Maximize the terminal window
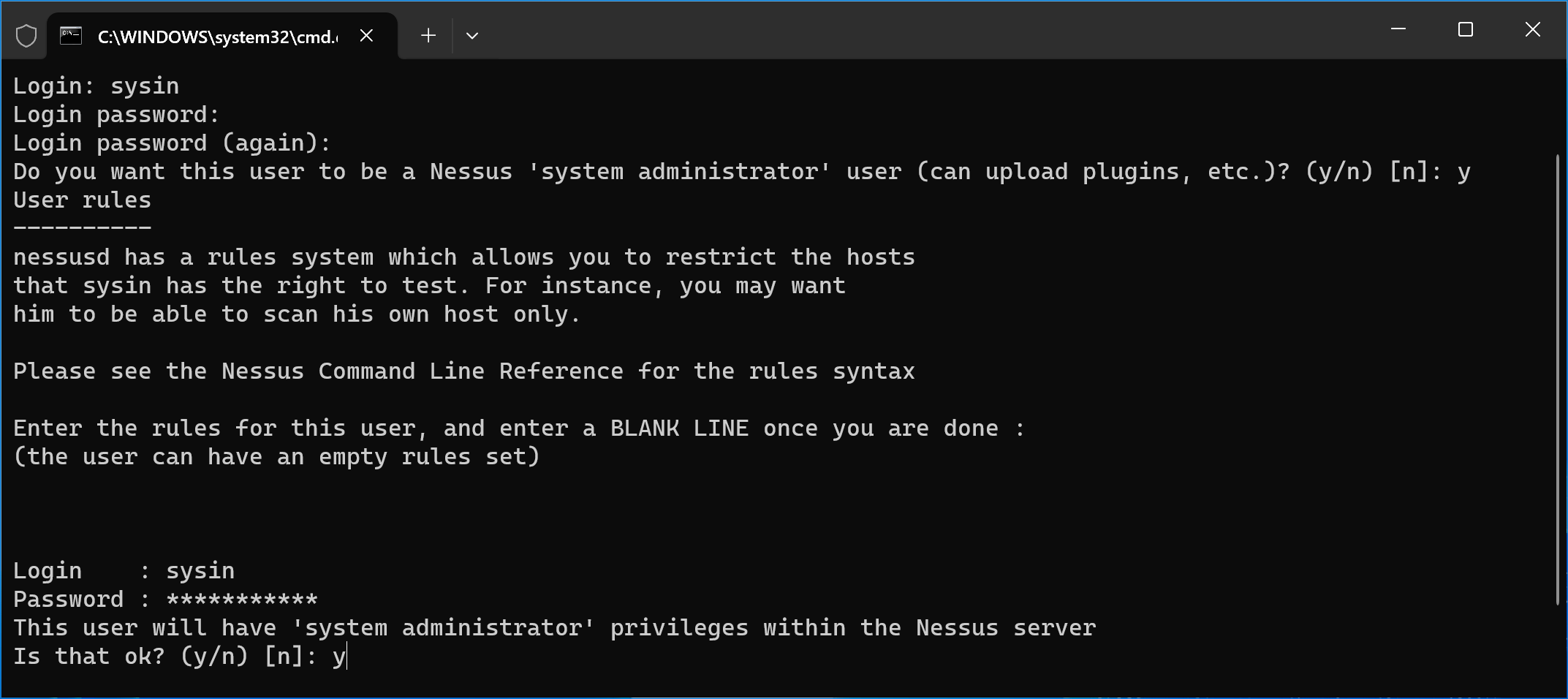Screen dimensions: 1568x699 (1466, 29)
